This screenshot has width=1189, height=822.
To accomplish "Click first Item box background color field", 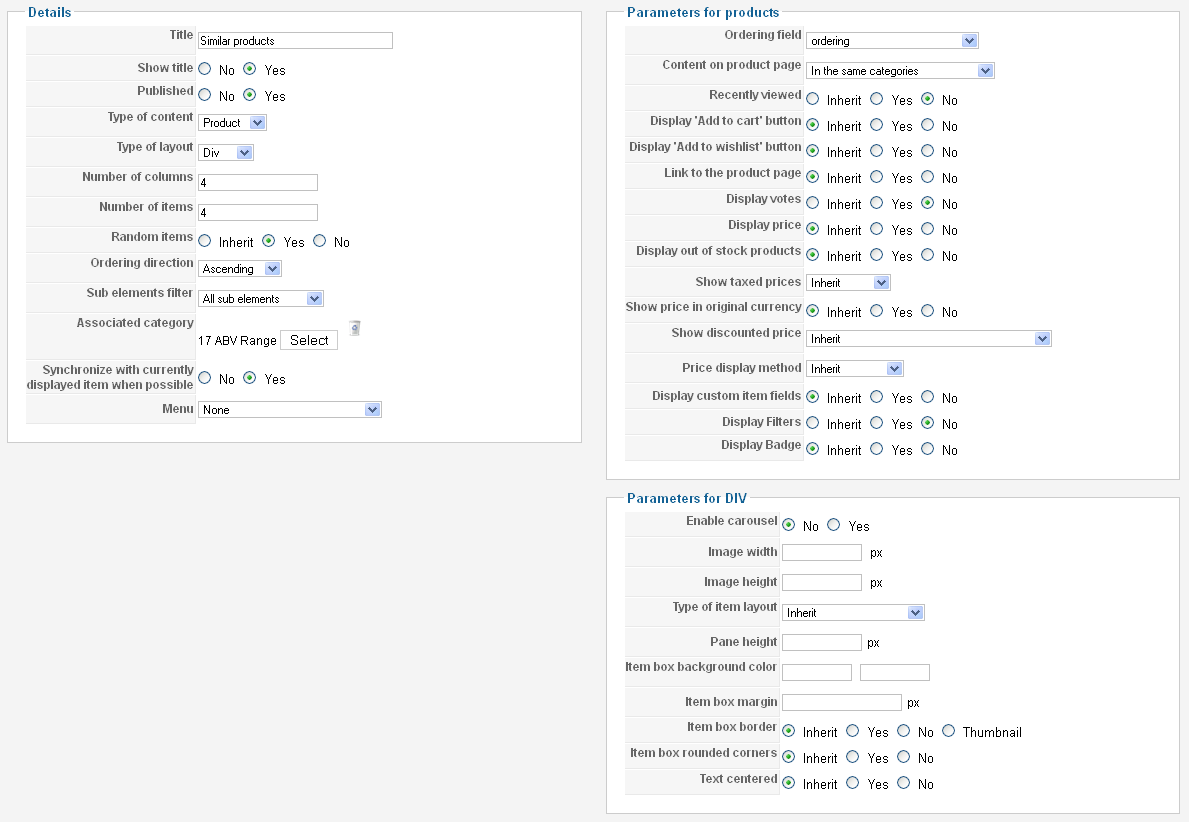I will pyautogui.click(x=817, y=673).
